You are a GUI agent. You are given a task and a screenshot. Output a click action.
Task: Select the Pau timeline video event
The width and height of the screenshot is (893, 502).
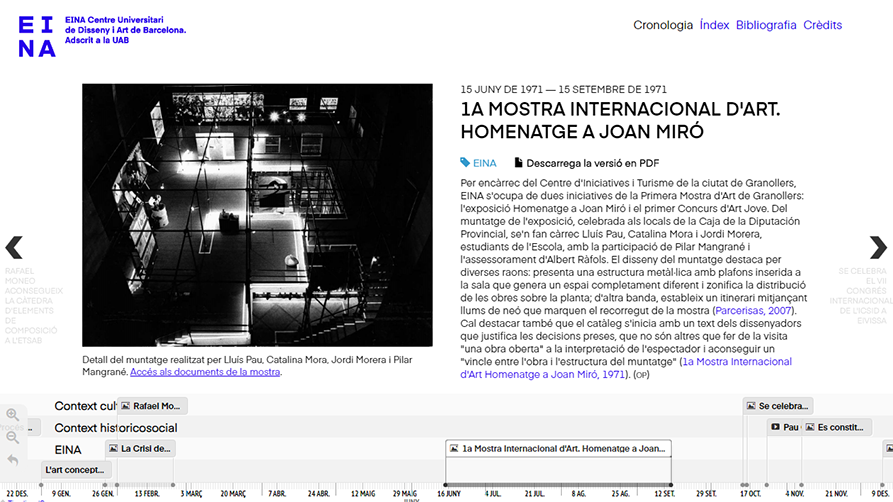click(x=785, y=427)
